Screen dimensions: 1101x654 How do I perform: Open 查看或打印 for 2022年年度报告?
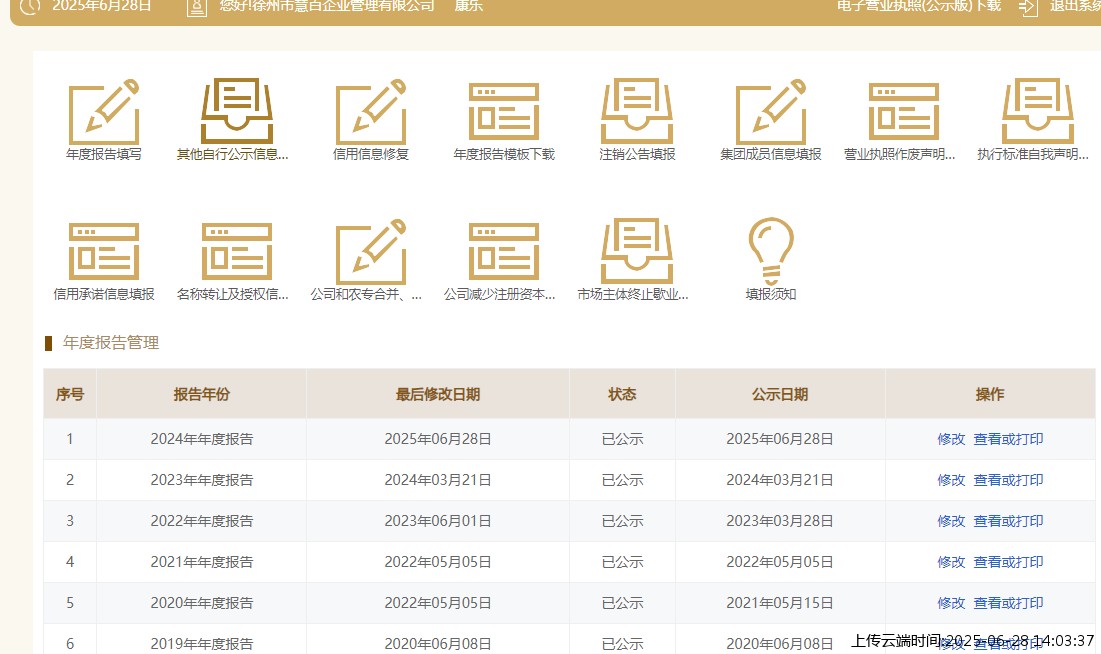(1008, 521)
